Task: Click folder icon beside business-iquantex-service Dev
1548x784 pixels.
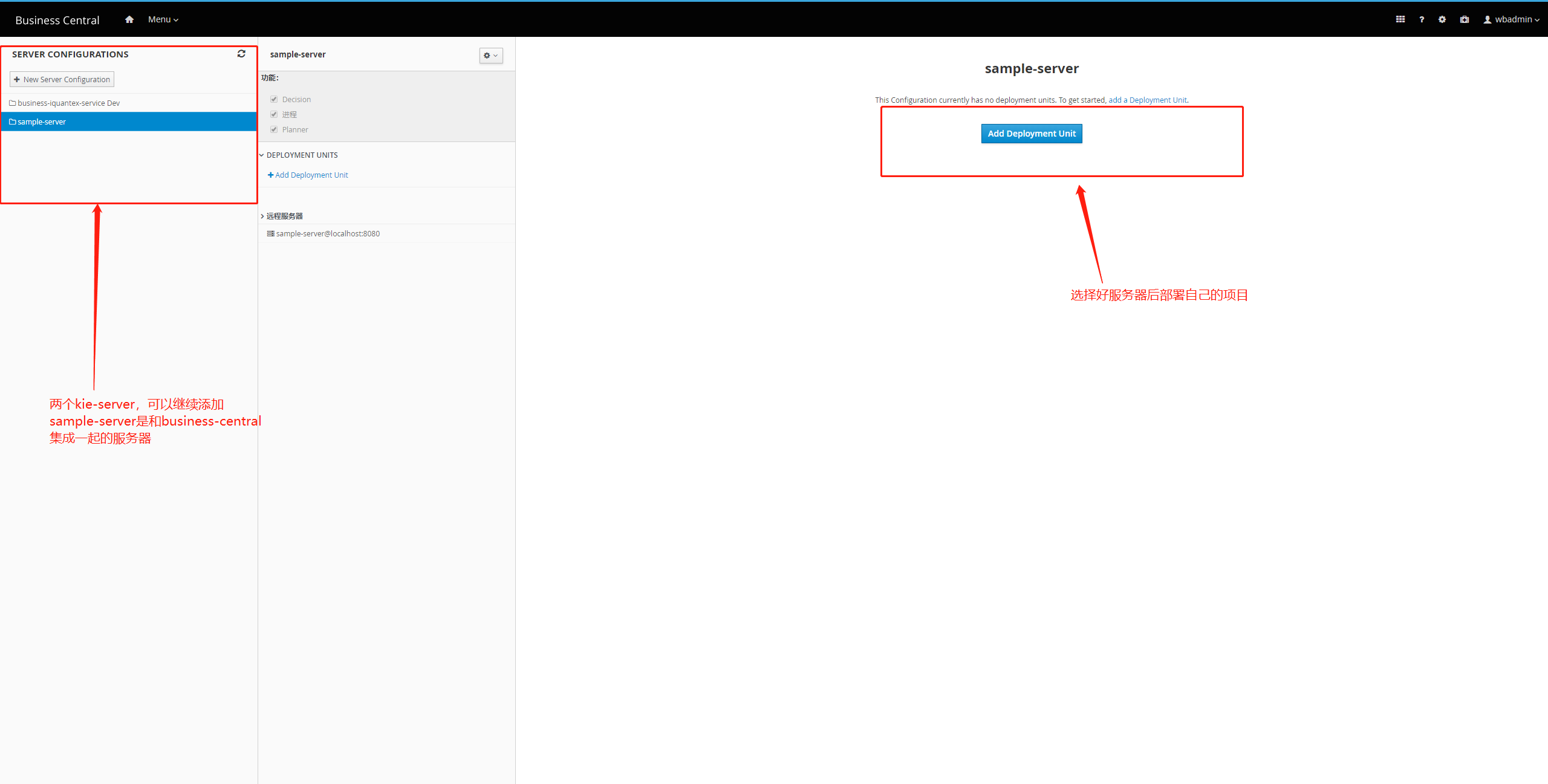Action: pos(12,103)
